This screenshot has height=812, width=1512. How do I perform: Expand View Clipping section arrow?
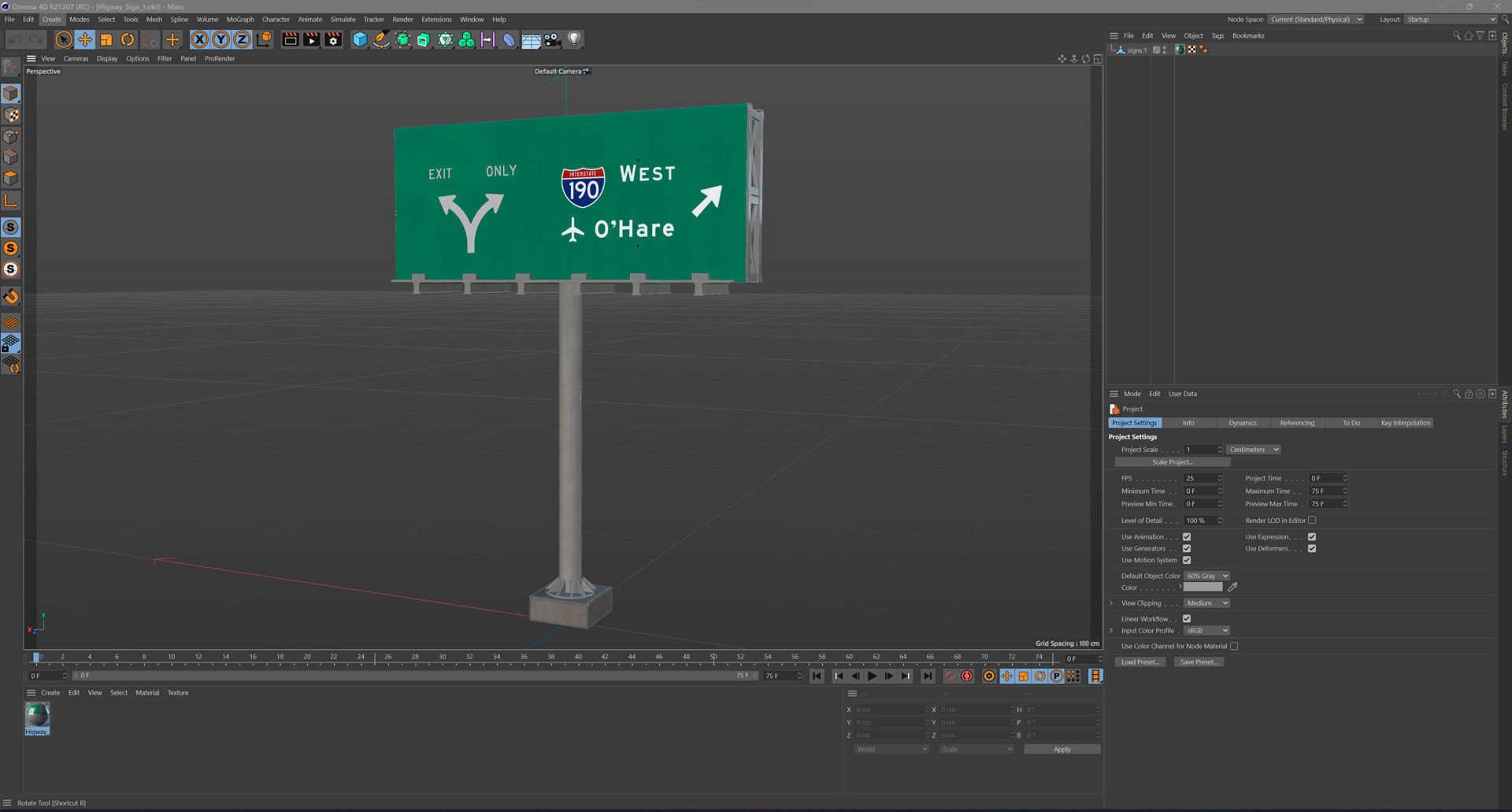tap(1111, 603)
